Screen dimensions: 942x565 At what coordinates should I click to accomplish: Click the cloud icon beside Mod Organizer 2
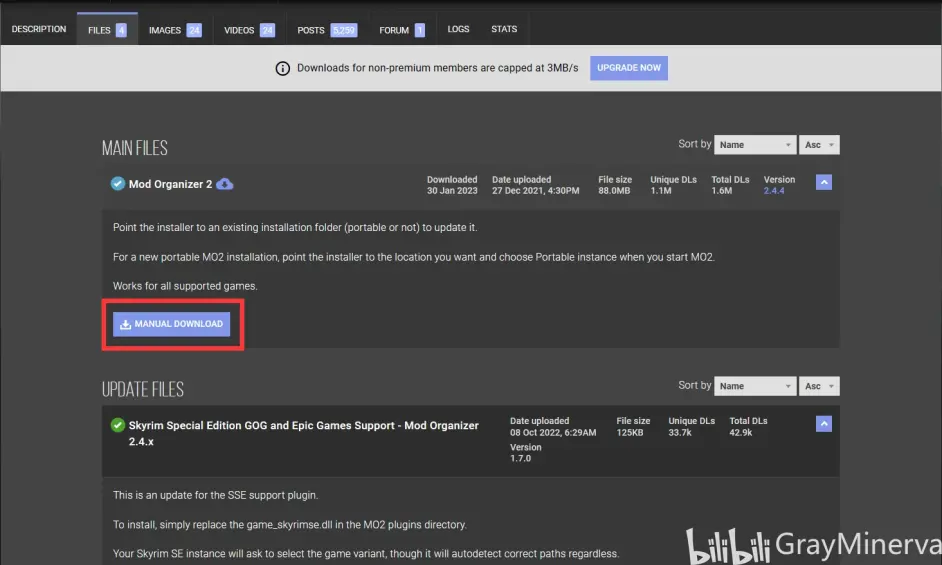point(225,184)
